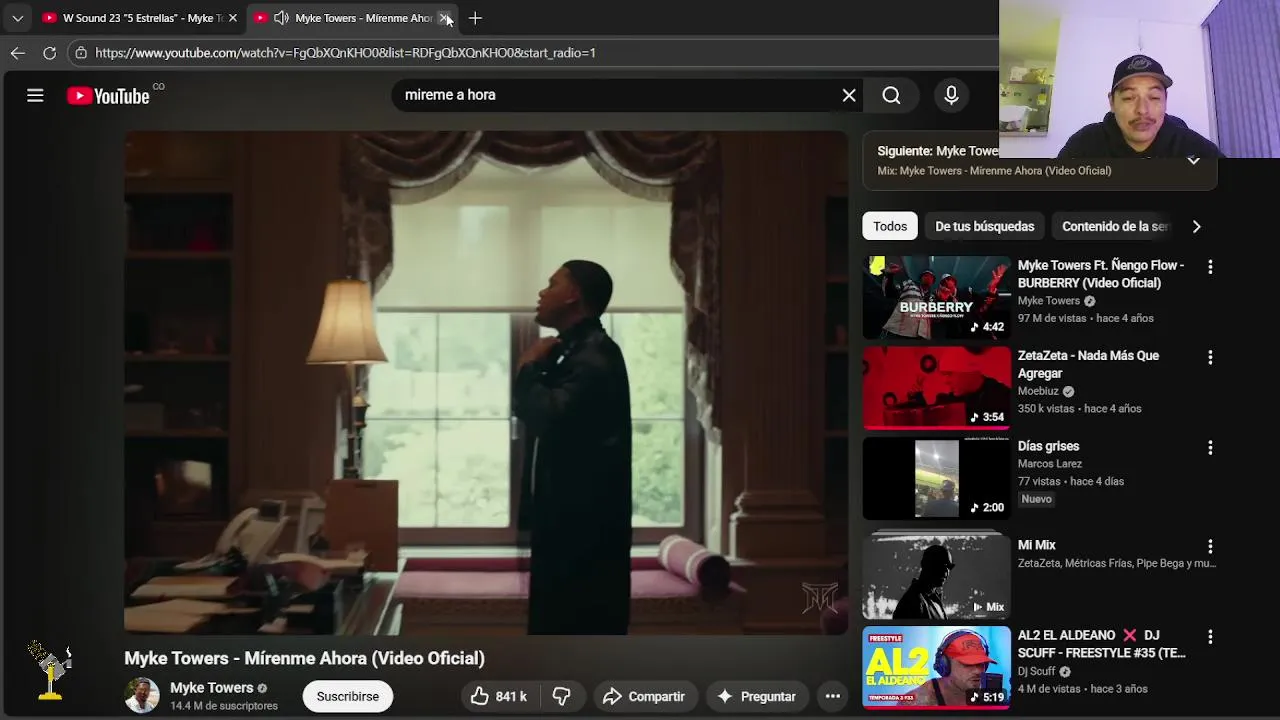Click Mi Mix title text
This screenshot has width=1280, height=720.
1036,545
